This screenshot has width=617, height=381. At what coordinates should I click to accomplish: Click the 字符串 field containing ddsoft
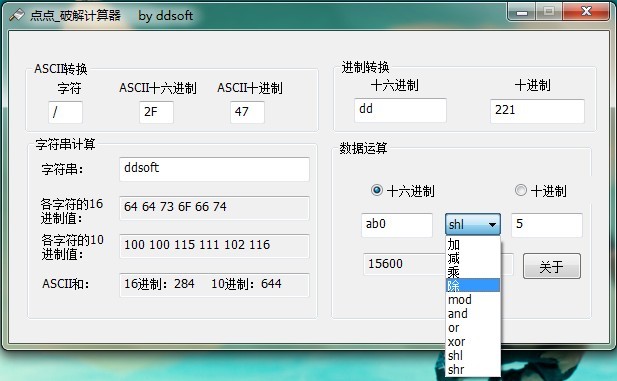coord(214,169)
